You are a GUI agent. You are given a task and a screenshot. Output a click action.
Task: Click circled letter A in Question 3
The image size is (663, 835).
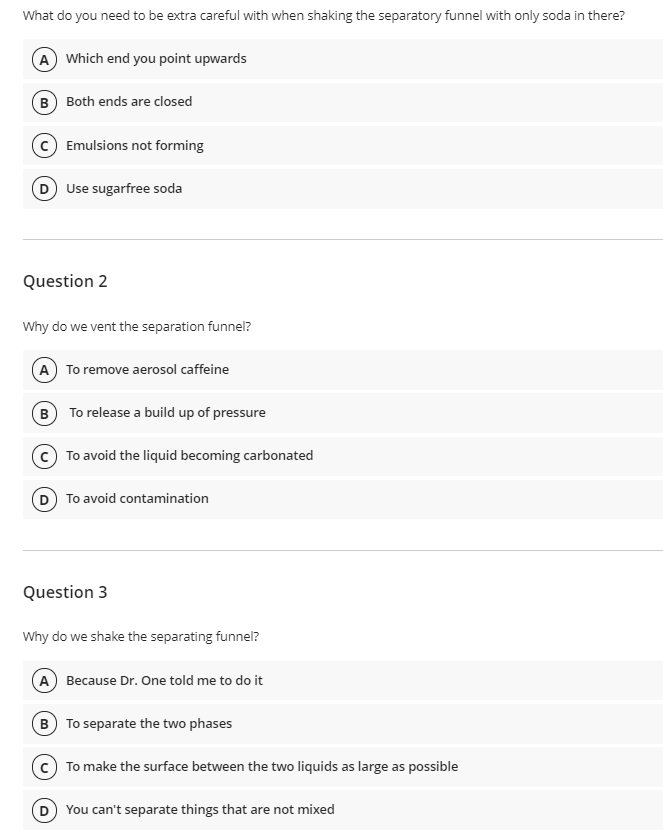(x=45, y=680)
